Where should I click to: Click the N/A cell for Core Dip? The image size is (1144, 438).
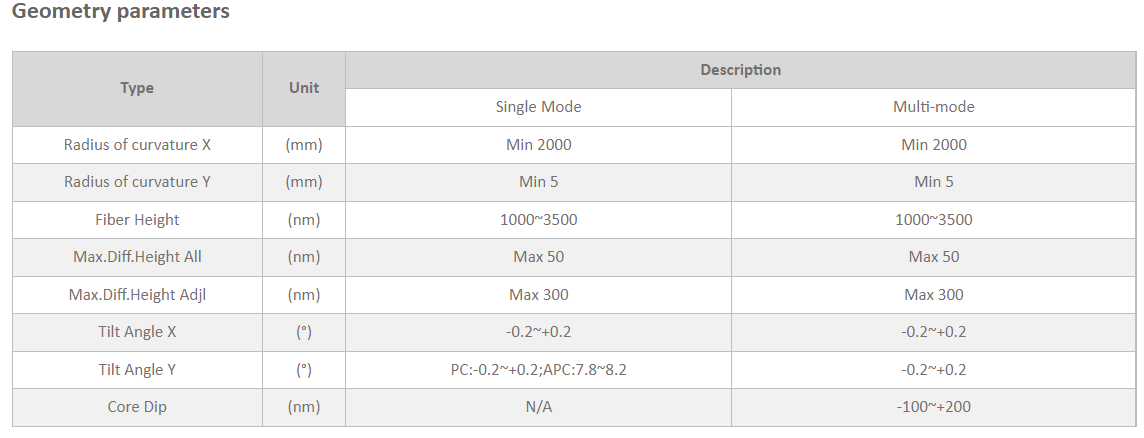click(538, 407)
